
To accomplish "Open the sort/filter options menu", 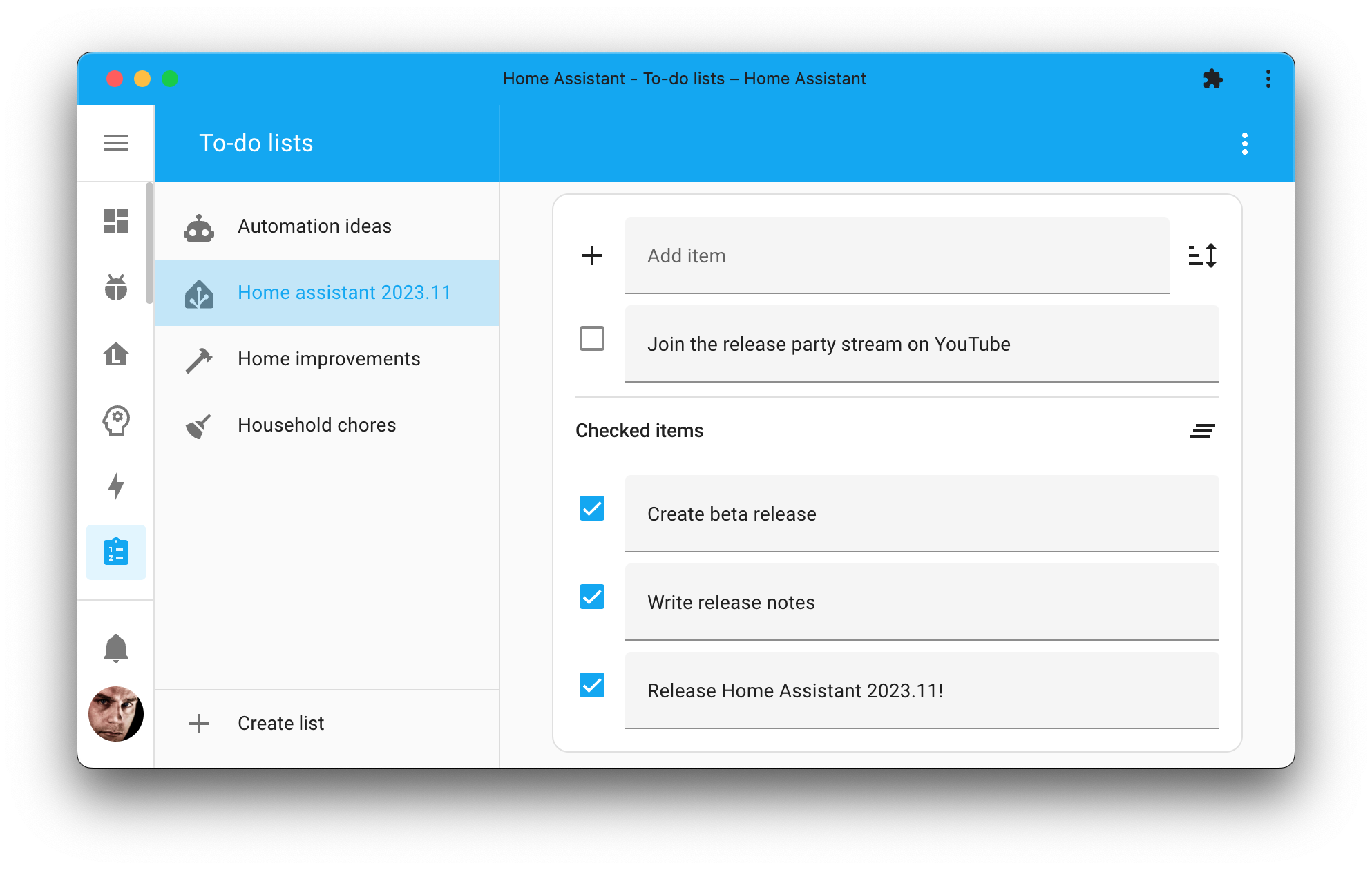I will pyautogui.click(x=1202, y=255).
